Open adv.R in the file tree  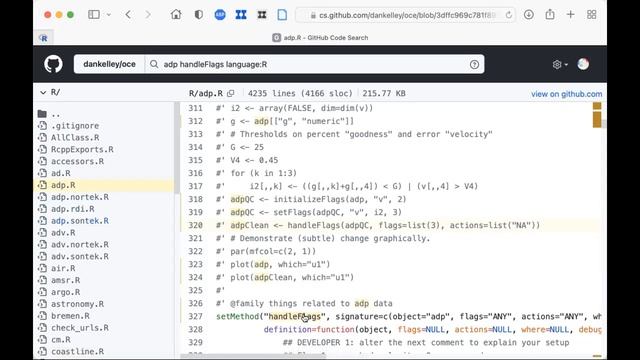63,232
